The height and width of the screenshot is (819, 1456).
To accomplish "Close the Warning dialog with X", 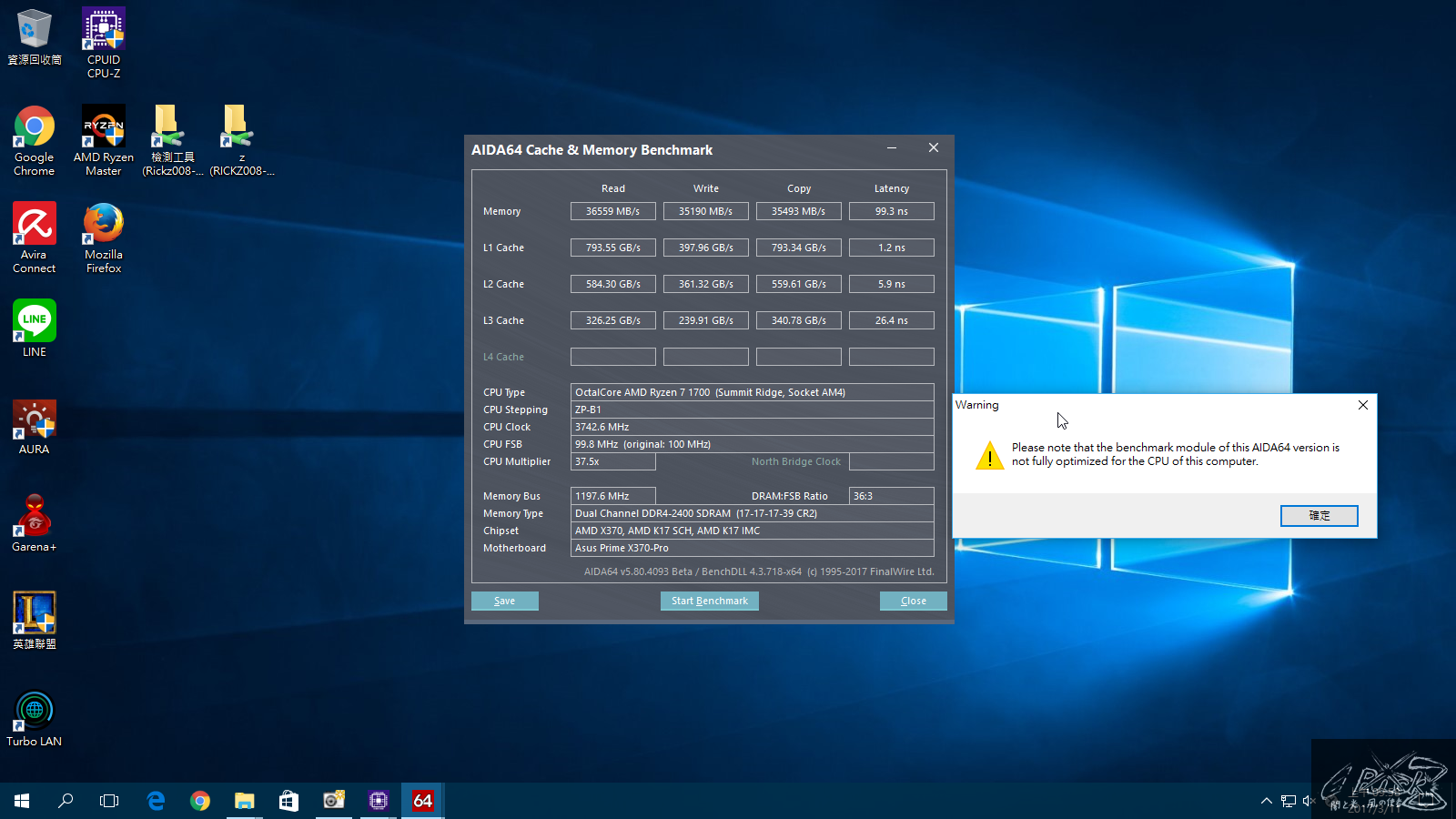I will pos(1363,405).
